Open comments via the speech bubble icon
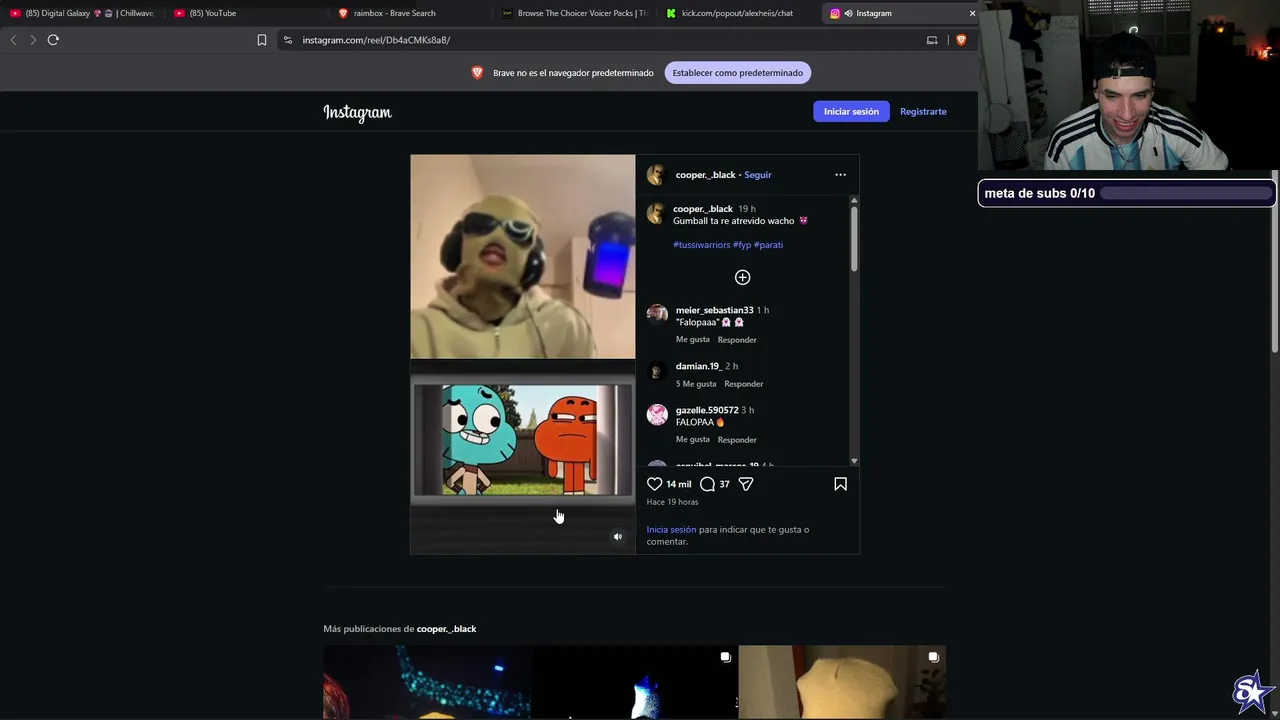The height and width of the screenshot is (720, 1280). pos(707,484)
